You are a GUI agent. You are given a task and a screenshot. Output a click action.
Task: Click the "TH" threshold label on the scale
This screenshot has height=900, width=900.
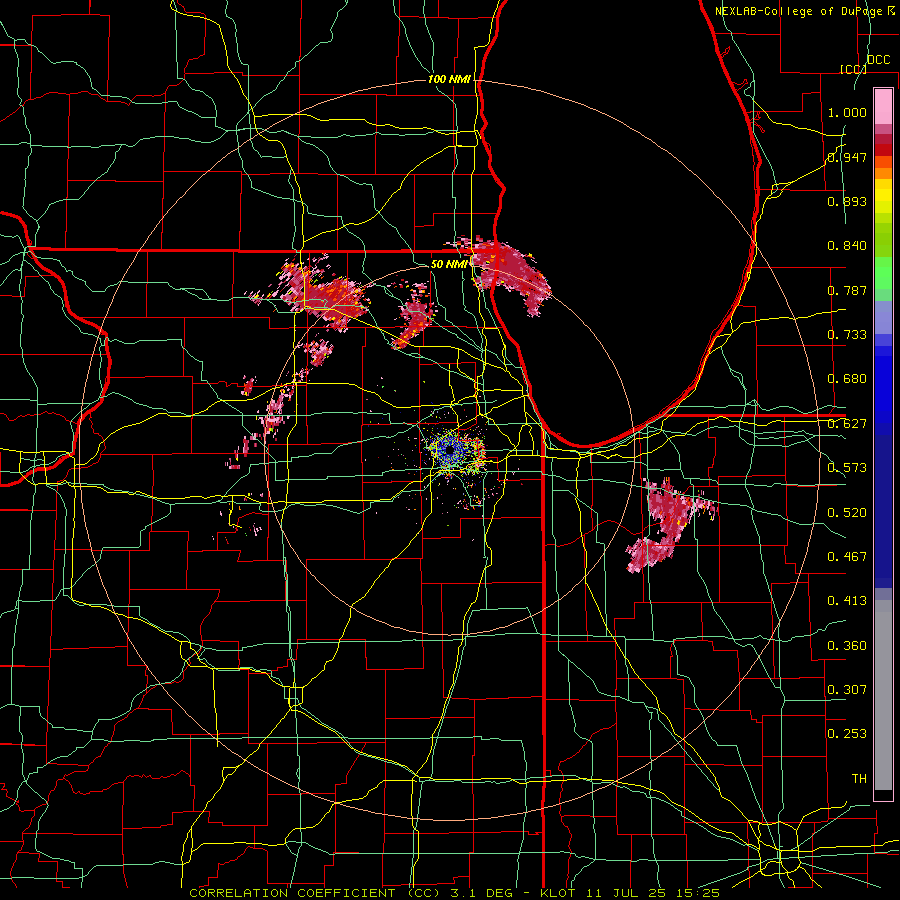coord(859,779)
